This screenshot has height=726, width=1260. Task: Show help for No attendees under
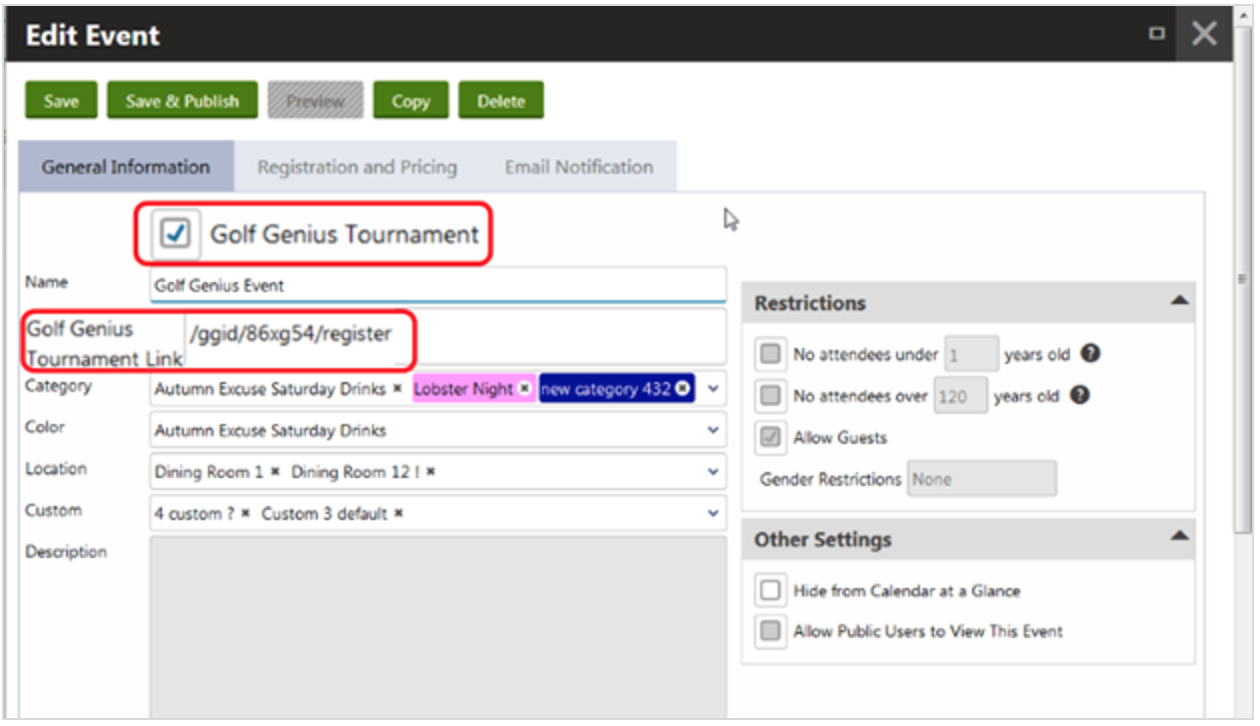pyautogui.click(x=1091, y=354)
